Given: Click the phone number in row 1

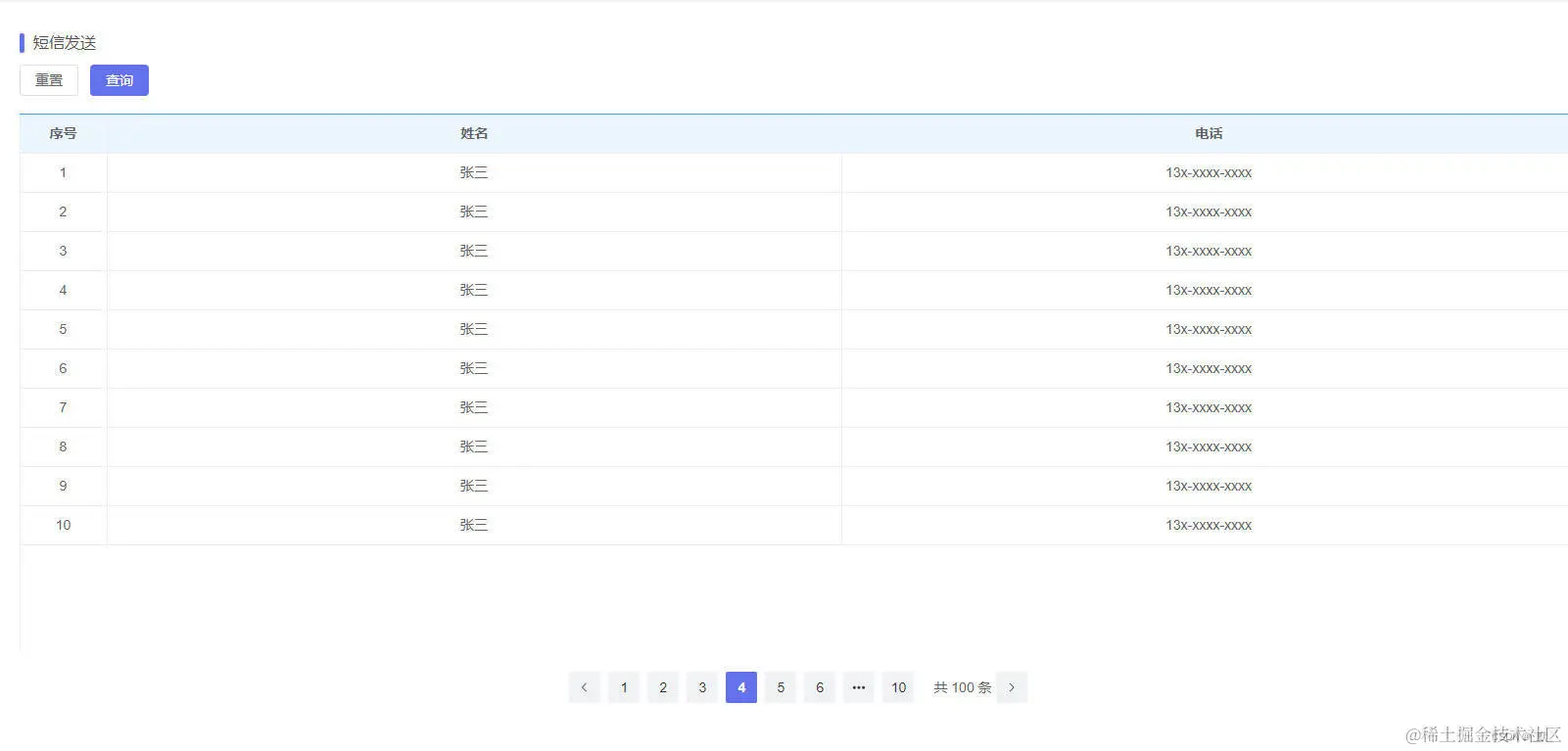Looking at the screenshot, I should coord(1209,172).
